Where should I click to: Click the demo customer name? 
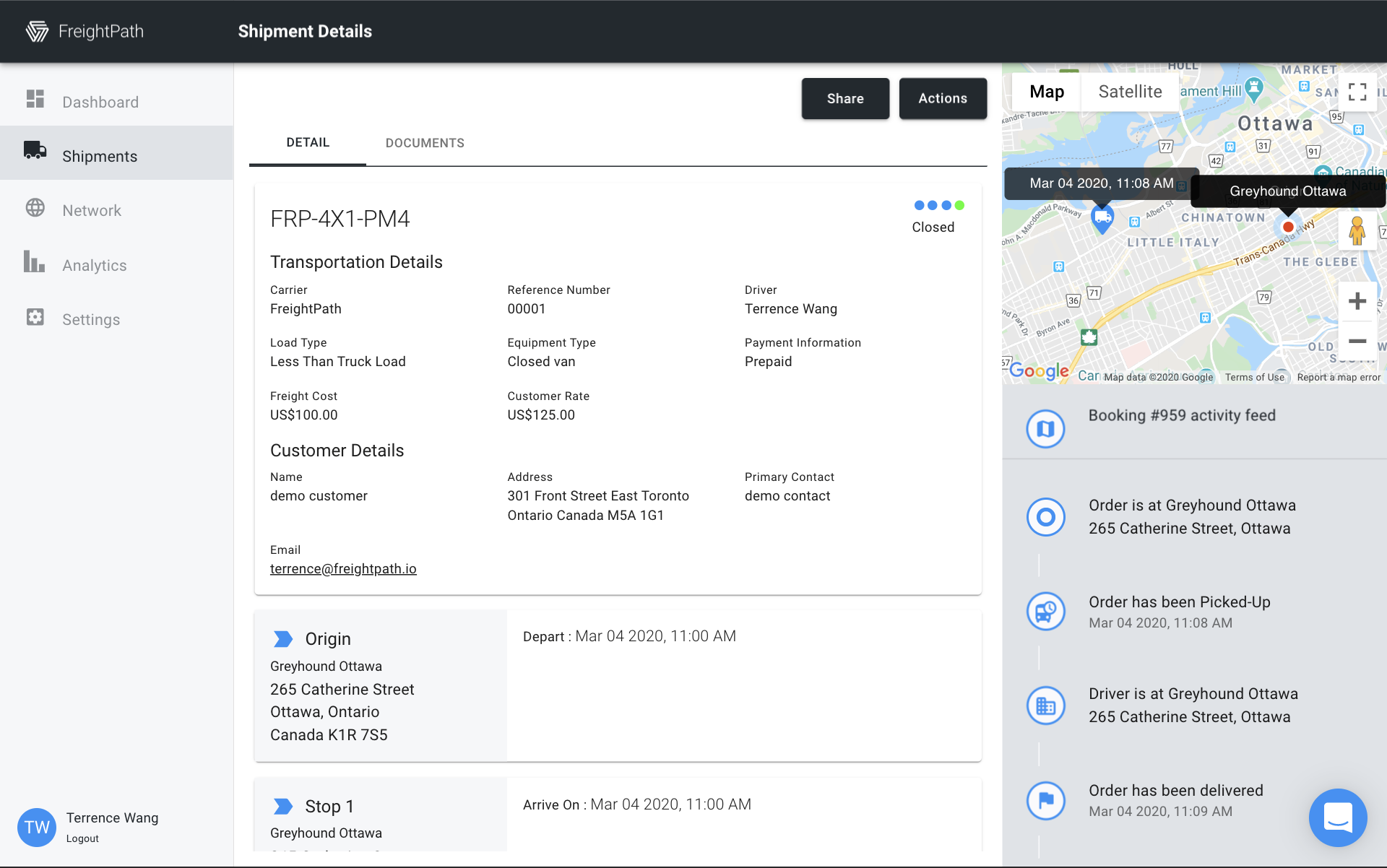point(319,496)
